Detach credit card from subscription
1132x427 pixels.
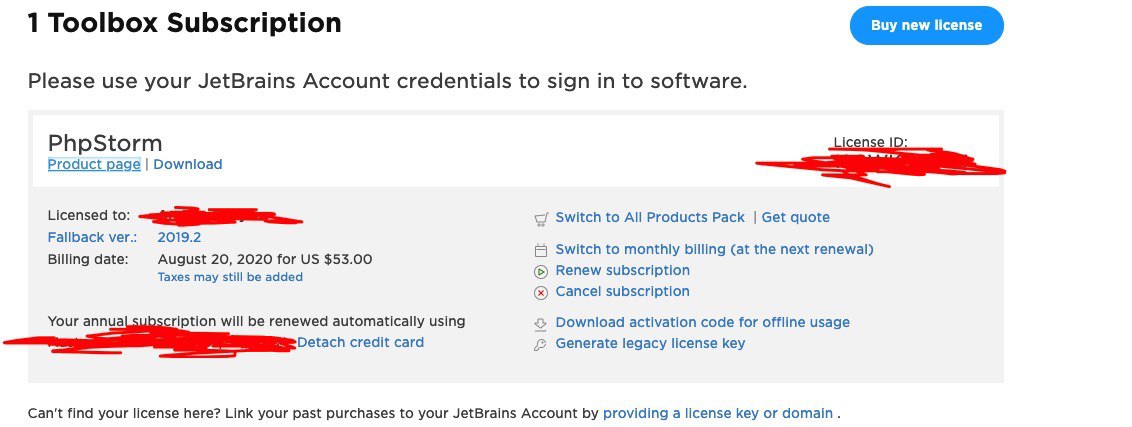pyautogui.click(x=360, y=342)
